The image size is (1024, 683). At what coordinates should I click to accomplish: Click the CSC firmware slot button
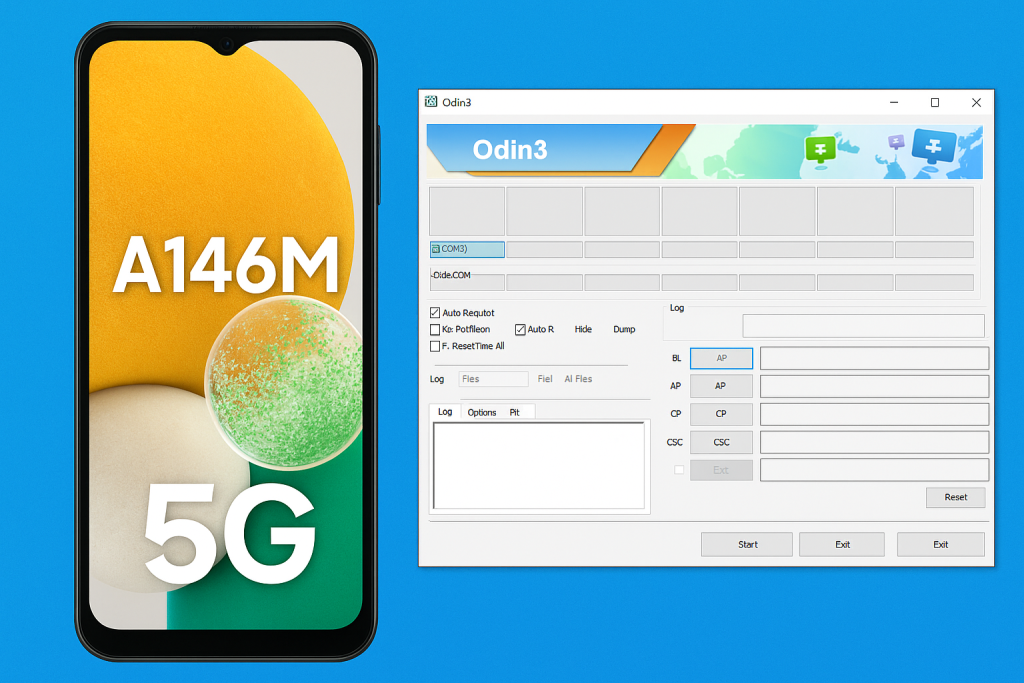click(x=721, y=442)
